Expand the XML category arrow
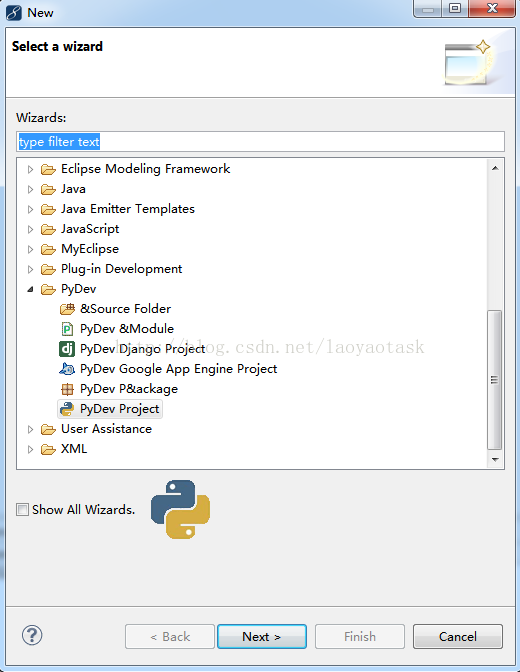 pyautogui.click(x=30, y=450)
